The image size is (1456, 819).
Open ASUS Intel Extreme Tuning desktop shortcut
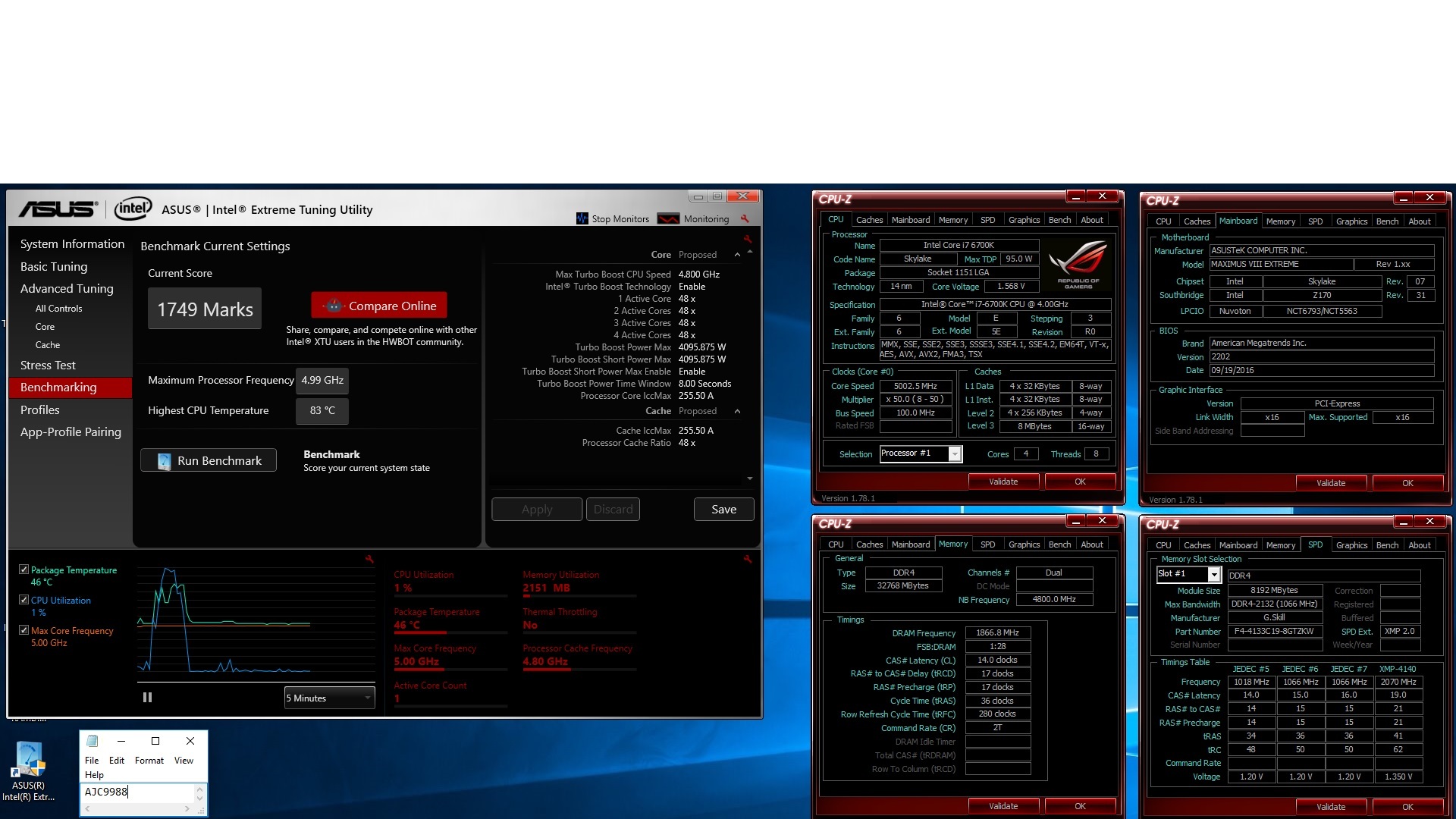click(29, 770)
